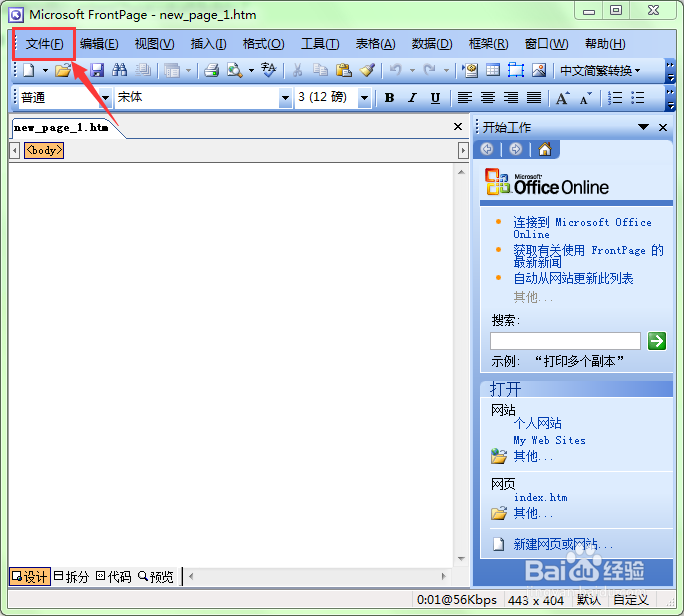
Task: Expand the New Page dropdown arrow
Action: pos(45,70)
